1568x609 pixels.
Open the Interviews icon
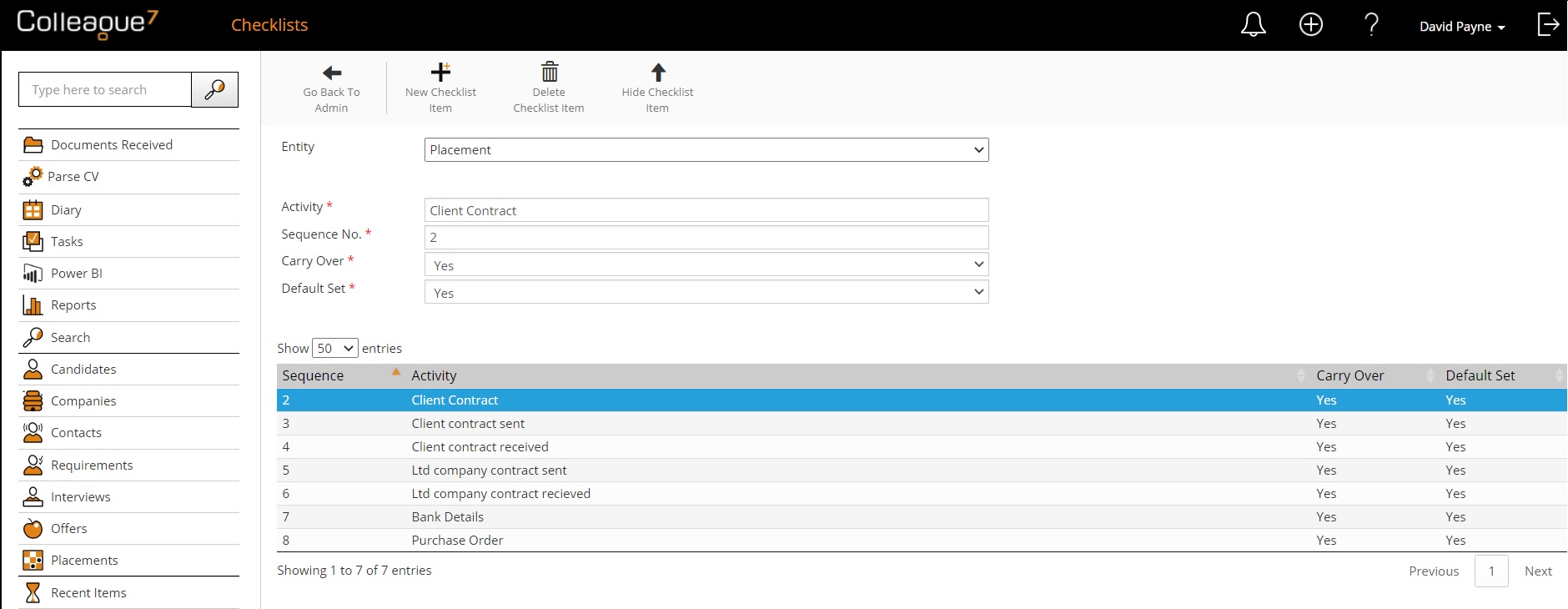point(33,496)
